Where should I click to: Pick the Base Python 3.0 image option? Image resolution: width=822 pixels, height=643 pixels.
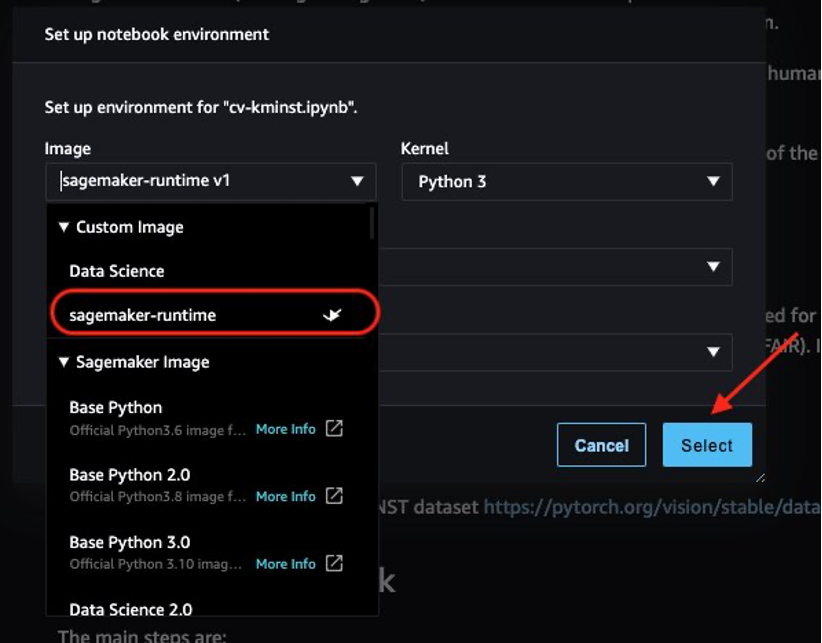129,542
